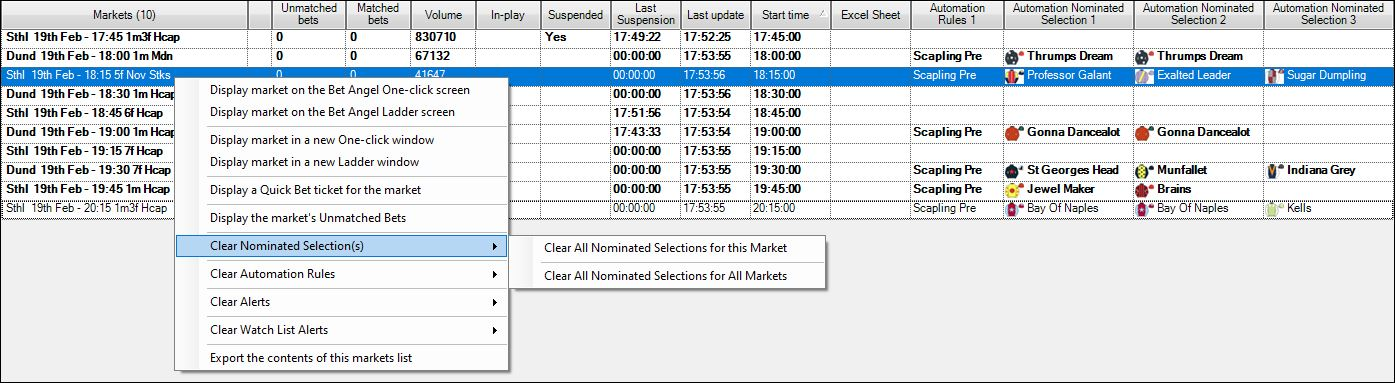Choose Clear All Nominated Selections for this Market
1395x383 pixels.
point(665,247)
